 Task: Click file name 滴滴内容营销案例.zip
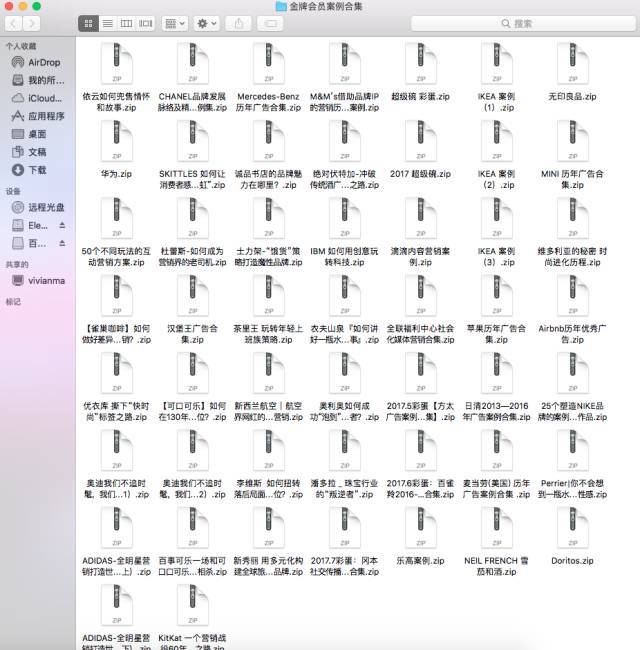(x=421, y=257)
